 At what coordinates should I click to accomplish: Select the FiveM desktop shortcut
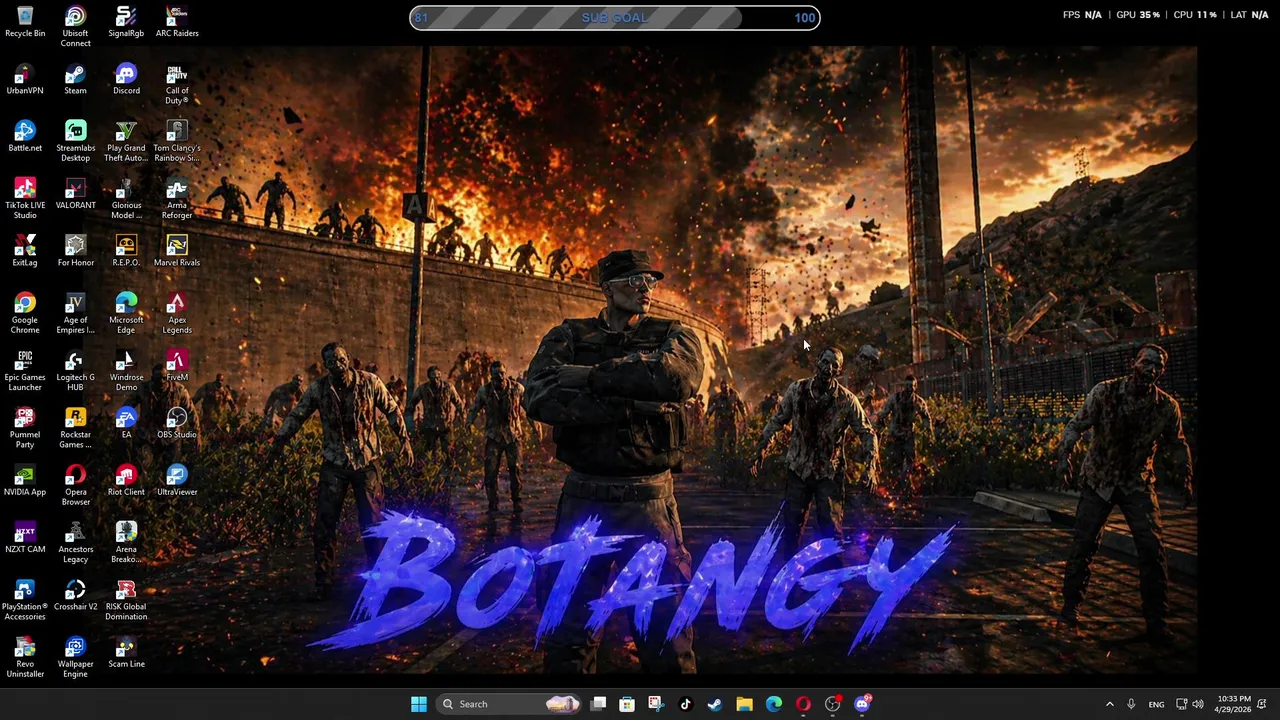pos(177,366)
